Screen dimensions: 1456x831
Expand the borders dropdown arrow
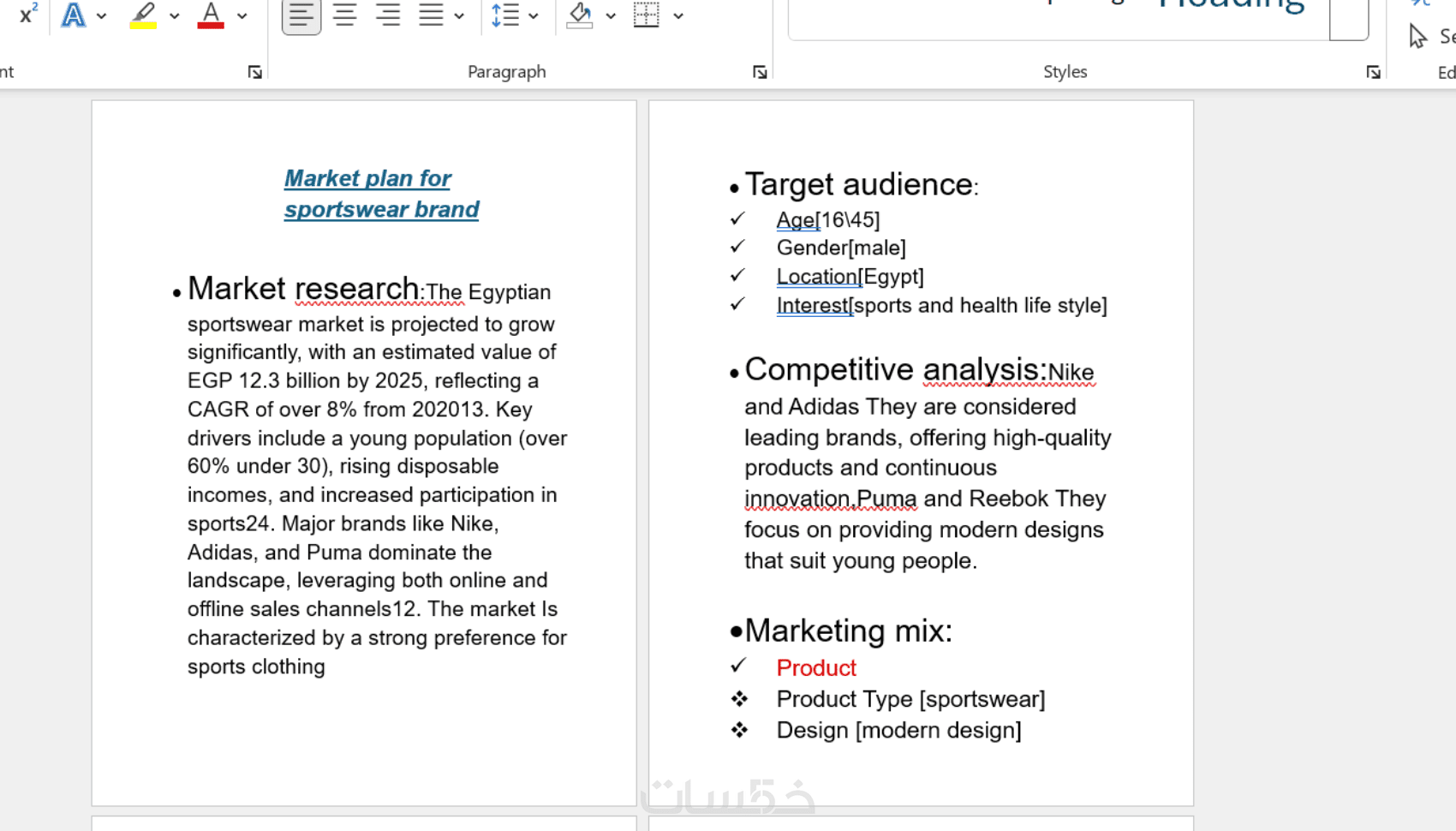point(678,15)
